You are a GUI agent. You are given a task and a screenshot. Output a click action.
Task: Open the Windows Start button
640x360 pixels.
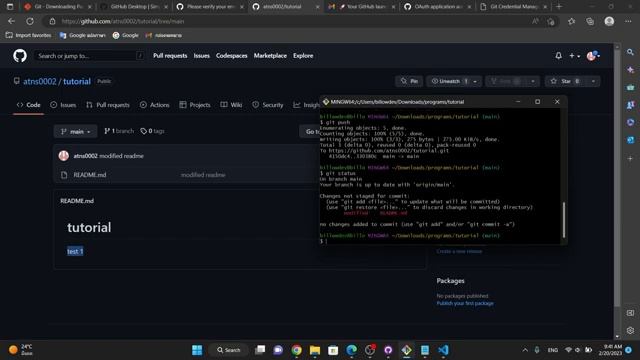point(197,350)
